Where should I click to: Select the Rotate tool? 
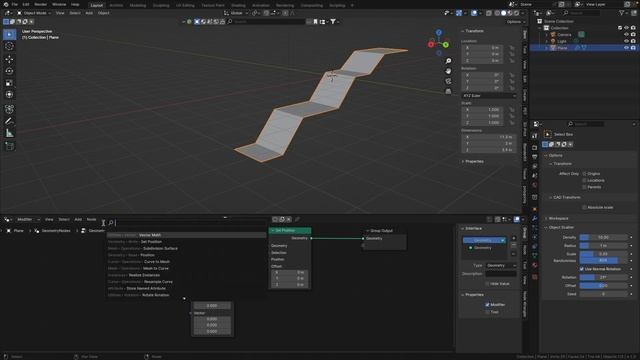click(9, 71)
